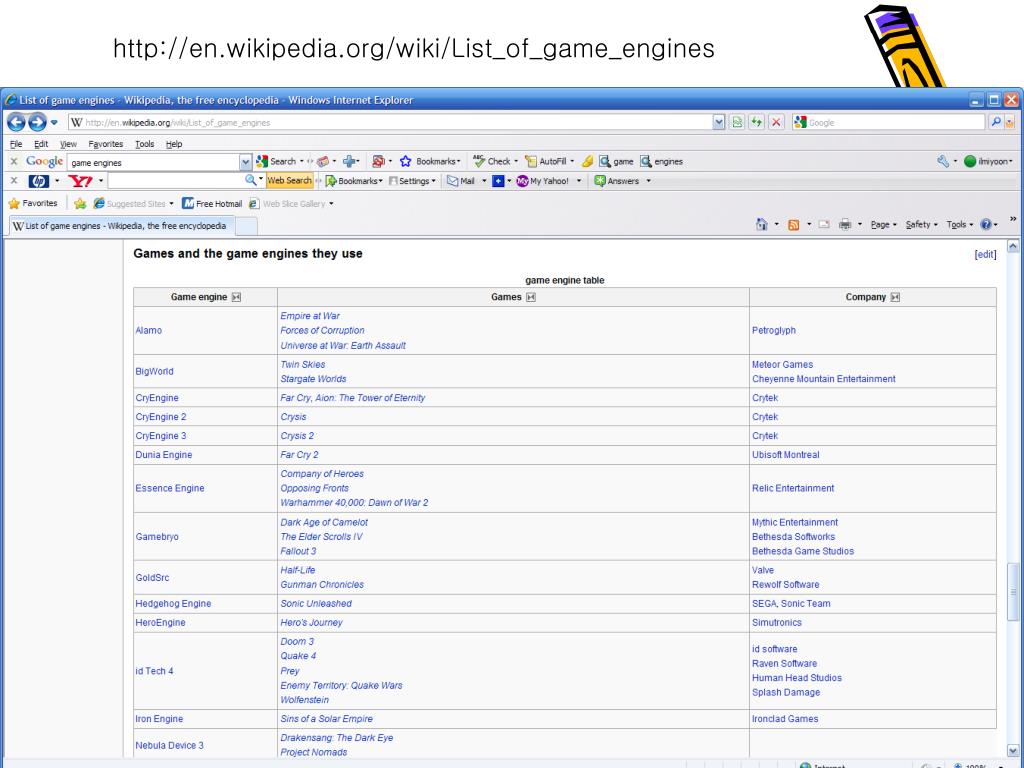The image size is (1024, 768).
Task: Open the Relic Entertainment company link
Action: pyautogui.click(x=793, y=488)
